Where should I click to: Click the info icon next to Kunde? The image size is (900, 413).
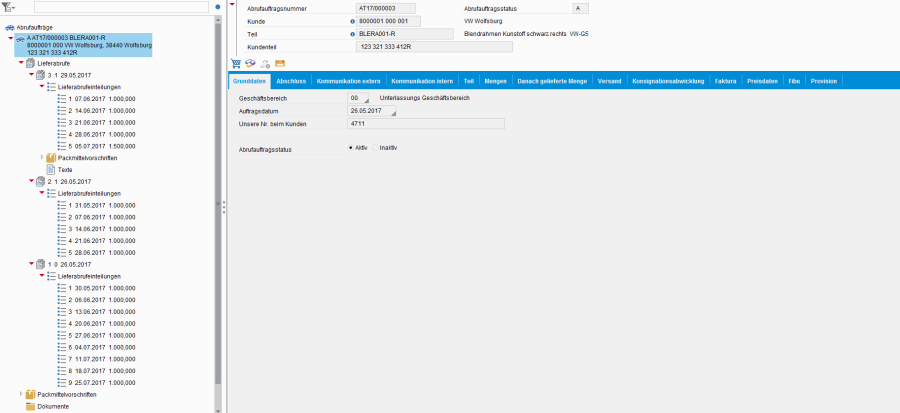[x=353, y=21]
